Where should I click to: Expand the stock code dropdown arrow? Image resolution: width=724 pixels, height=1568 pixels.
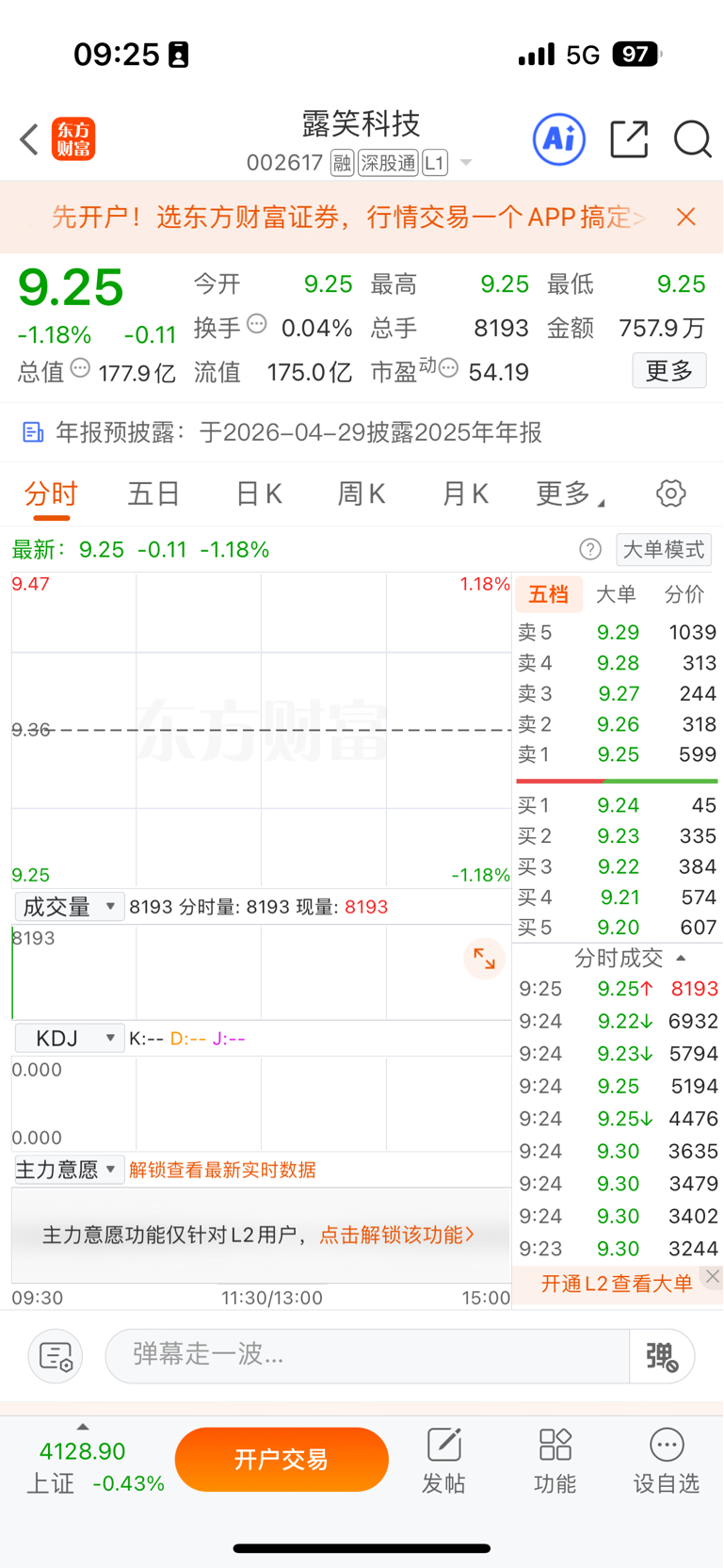(x=465, y=164)
